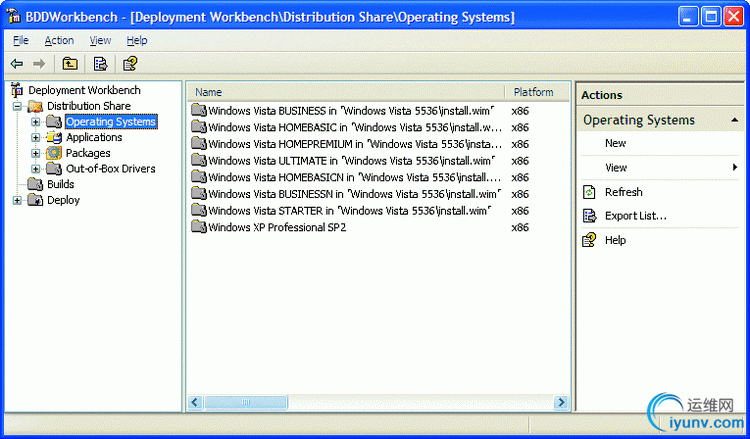Click the Help icon in Actions pane

coord(589,240)
